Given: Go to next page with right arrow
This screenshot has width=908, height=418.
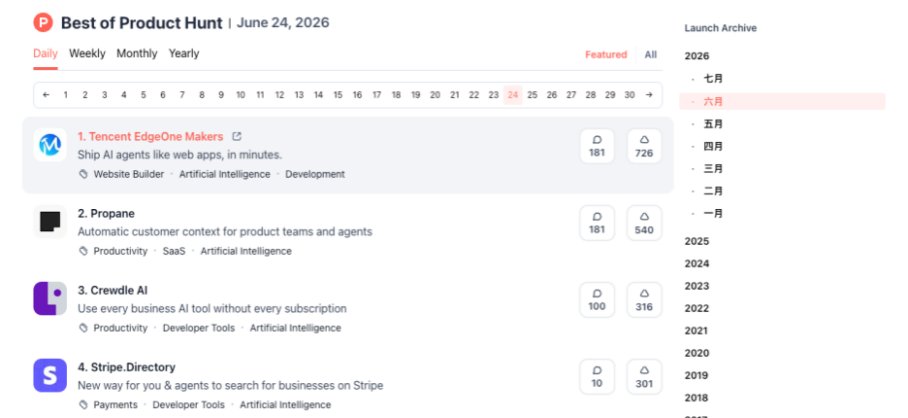Looking at the screenshot, I should [649, 95].
